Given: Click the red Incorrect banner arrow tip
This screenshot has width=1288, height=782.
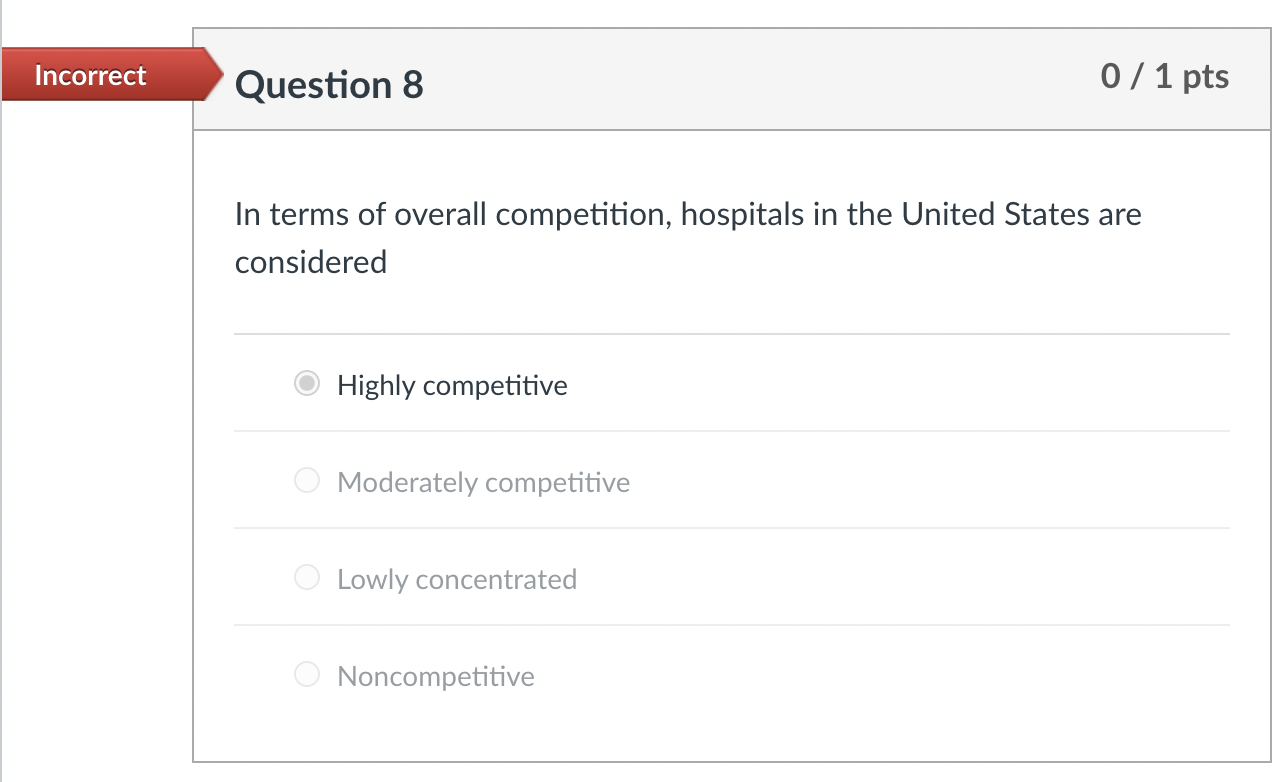Looking at the screenshot, I should point(216,75).
